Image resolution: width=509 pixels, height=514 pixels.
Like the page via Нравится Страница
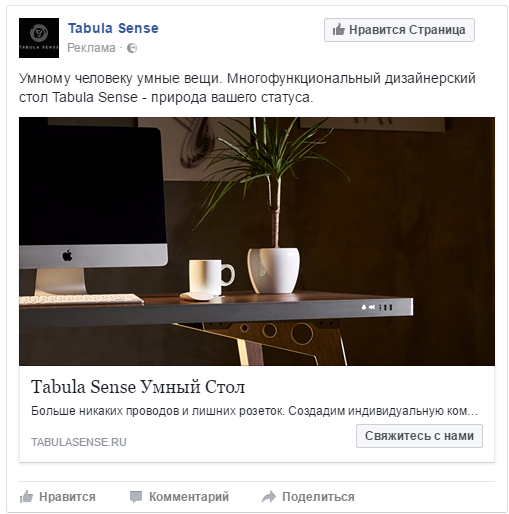click(x=399, y=30)
